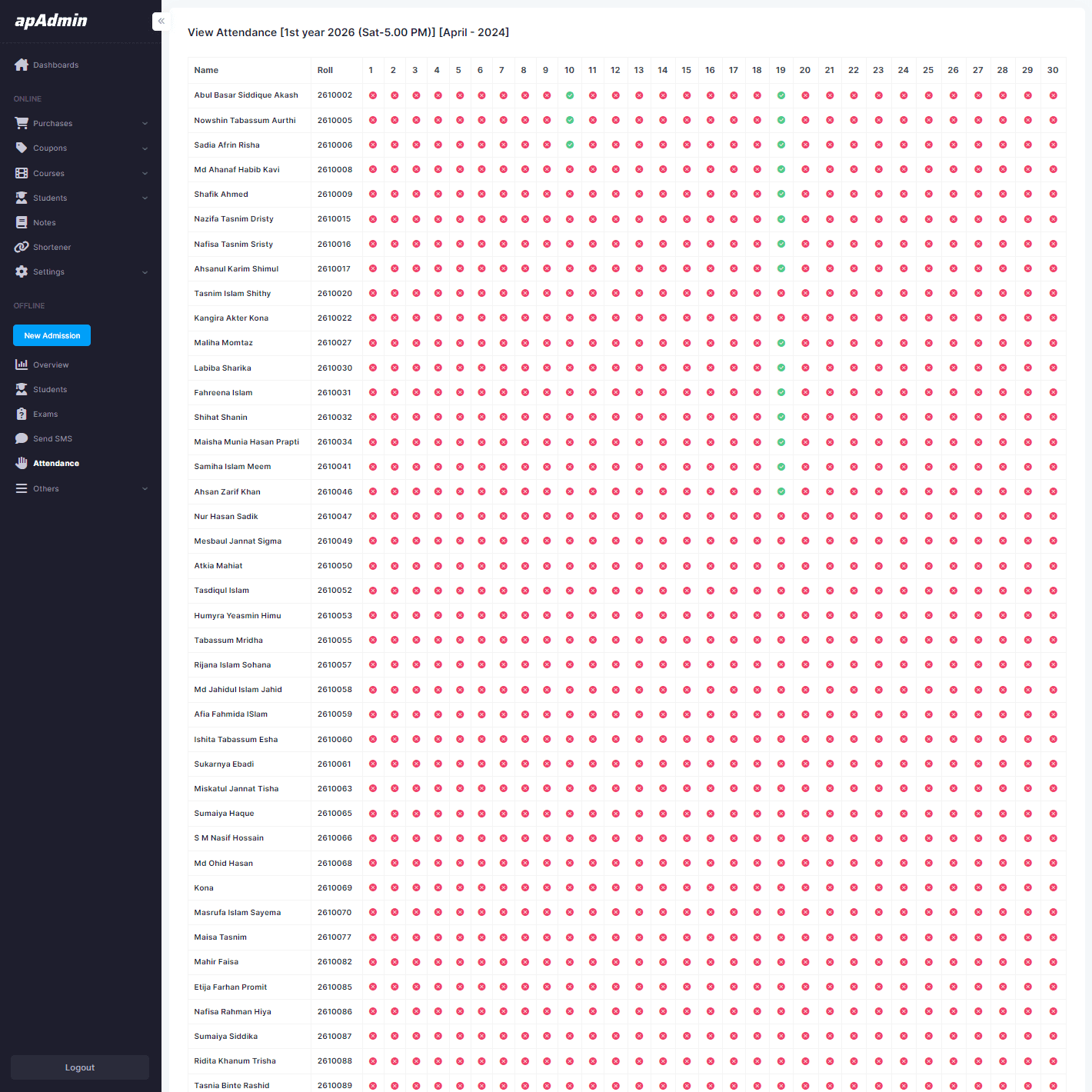Viewport: 1092px width, 1092px height.
Task: Click student name Etija Farhan Promit
Action: (231, 987)
